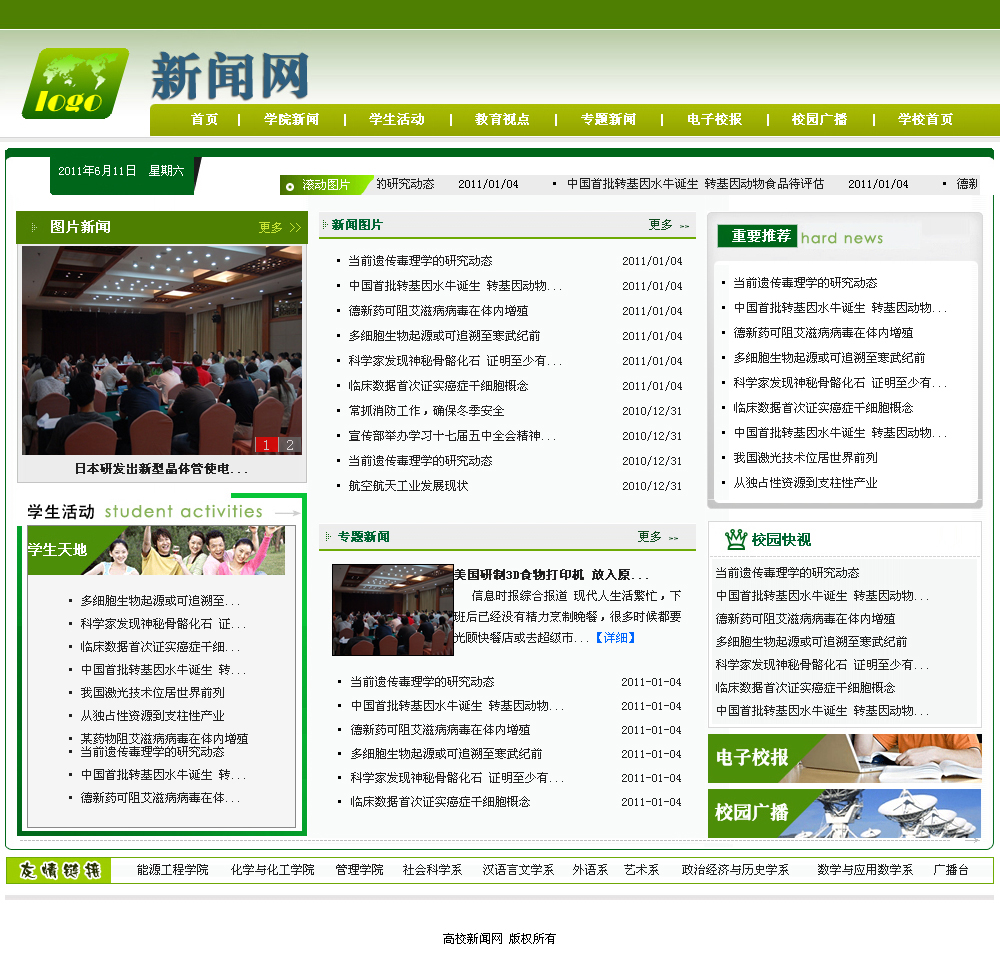The image size is (1000, 975).
Task: Open 常抓消防工作，确保冬季安全 news item
Action: (427, 411)
